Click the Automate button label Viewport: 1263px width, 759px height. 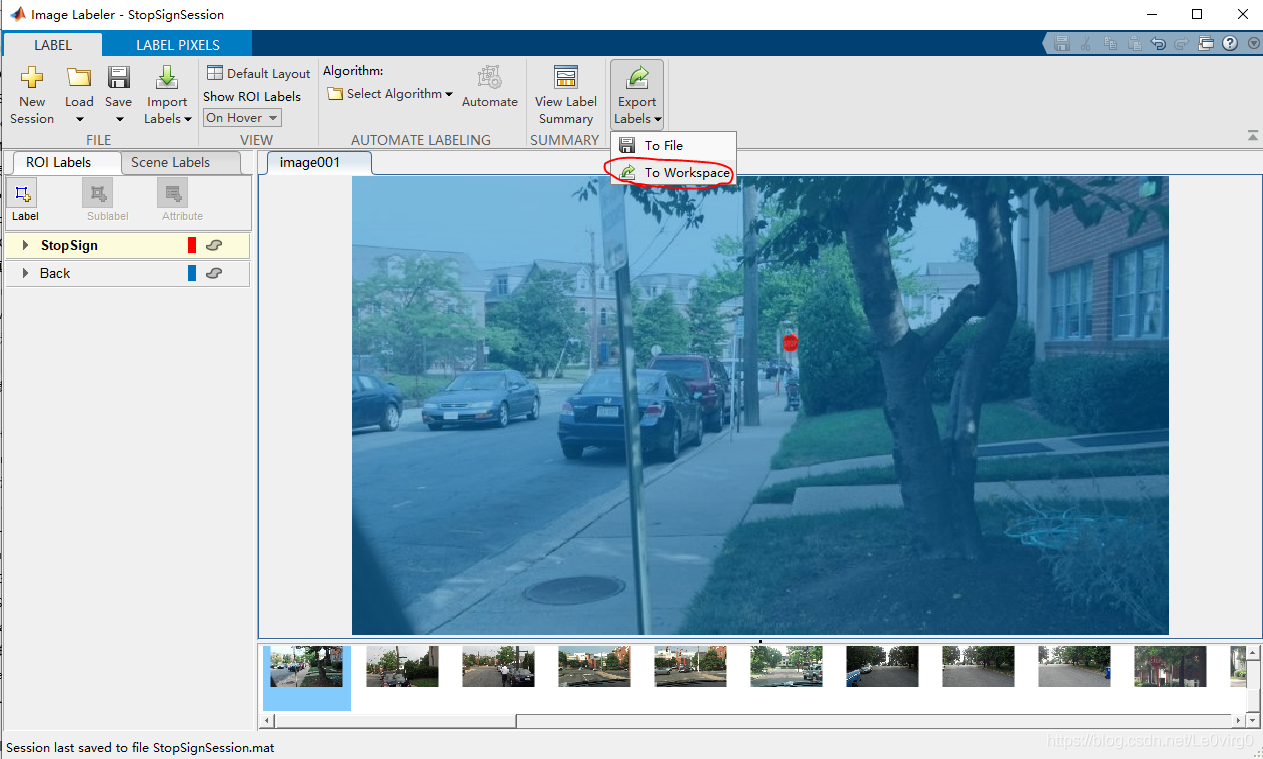pos(490,102)
